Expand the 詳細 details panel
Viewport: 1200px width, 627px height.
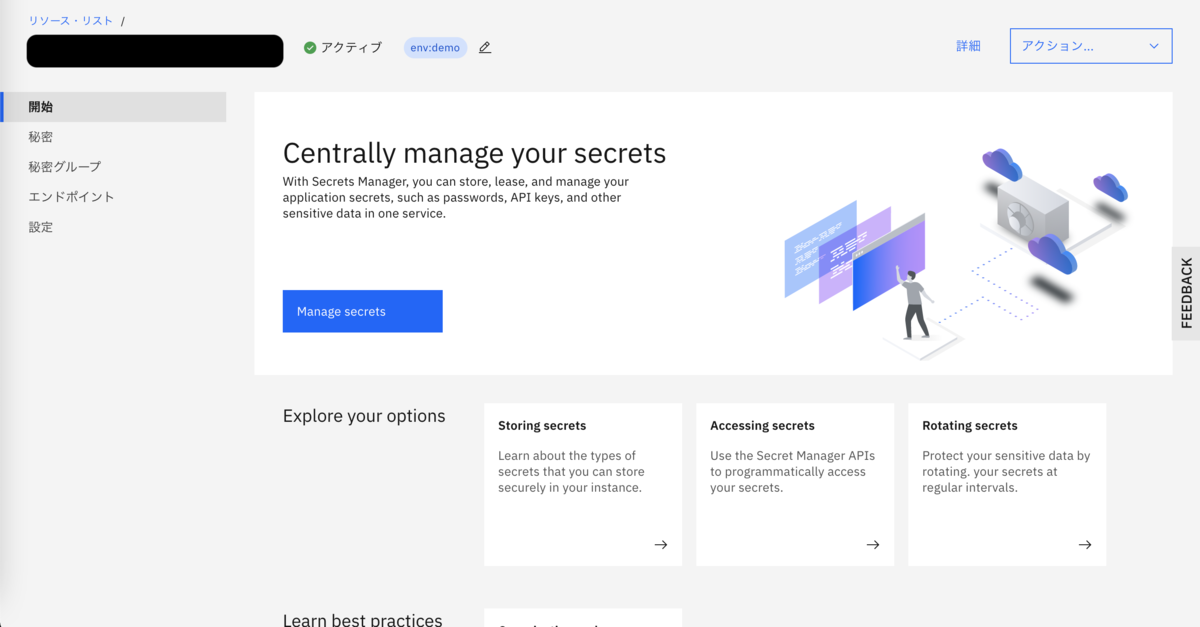pyautogui.click(x=968, y=45)
